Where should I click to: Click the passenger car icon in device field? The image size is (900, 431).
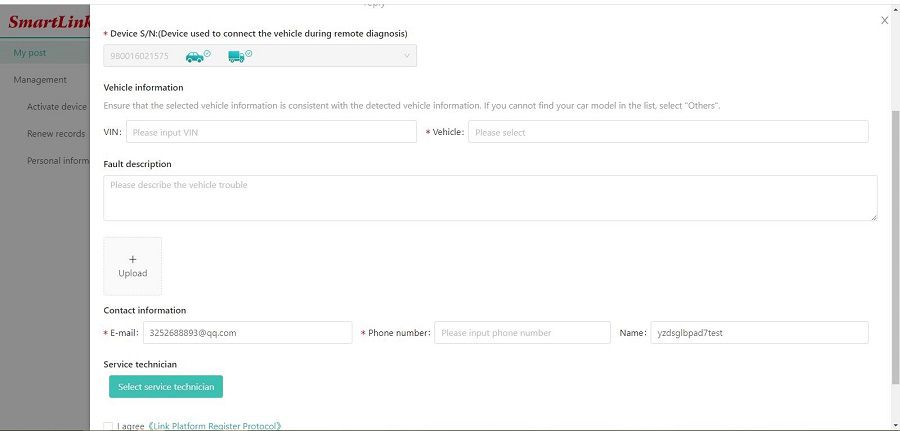(x=197, y=56)
